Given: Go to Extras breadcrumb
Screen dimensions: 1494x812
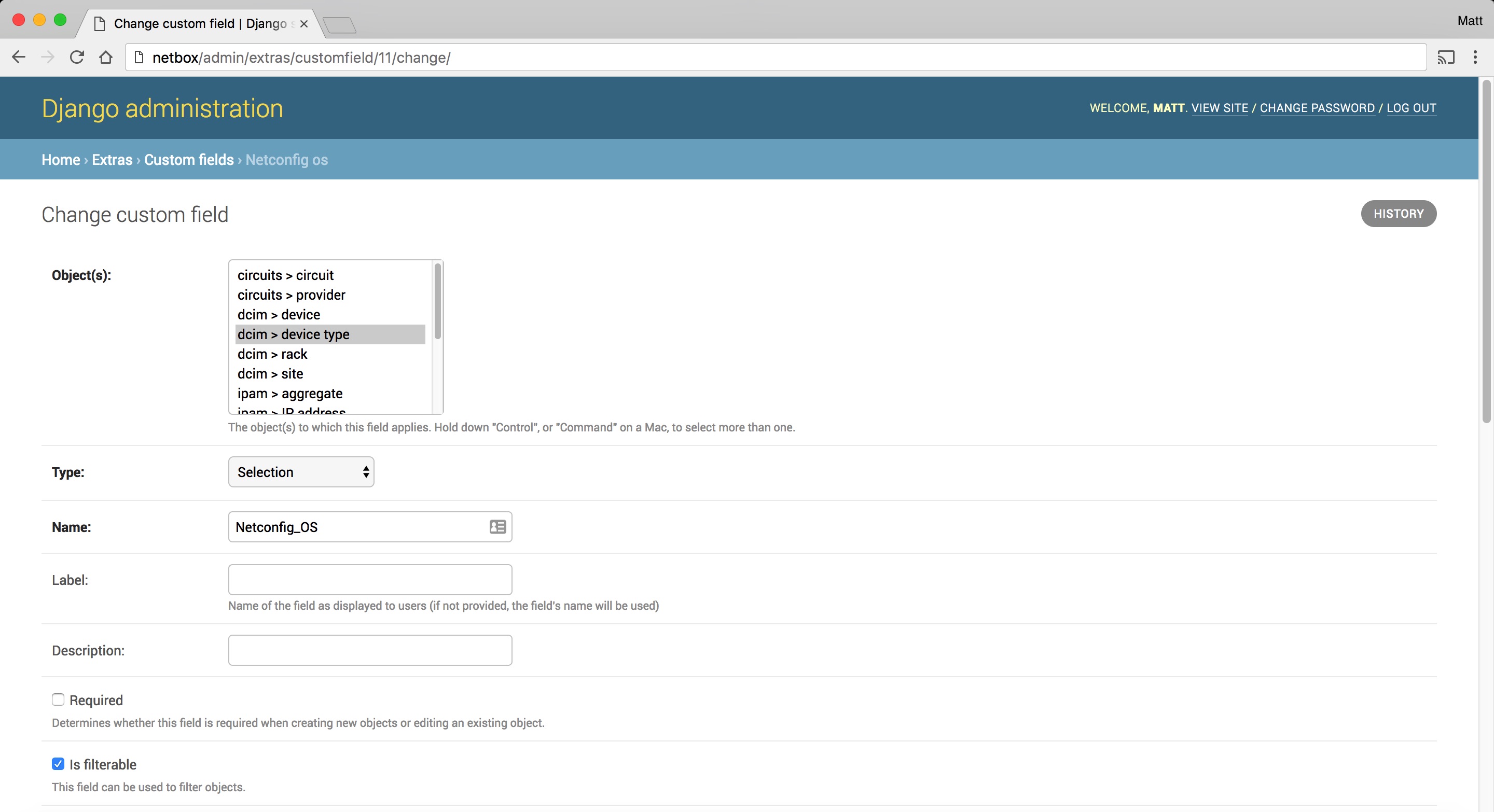Looking at the screenshot, I should click(112, 160).
